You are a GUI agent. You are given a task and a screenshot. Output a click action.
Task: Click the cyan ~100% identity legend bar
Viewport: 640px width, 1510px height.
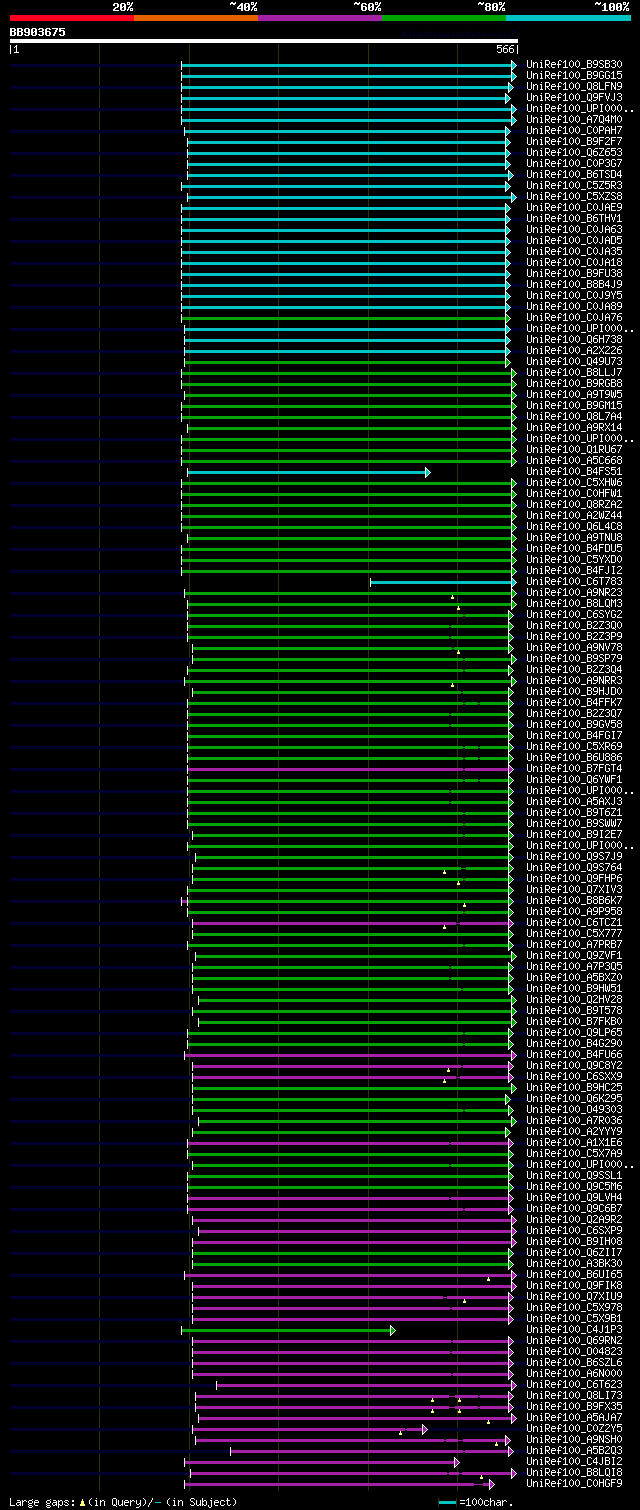(568, 17)
